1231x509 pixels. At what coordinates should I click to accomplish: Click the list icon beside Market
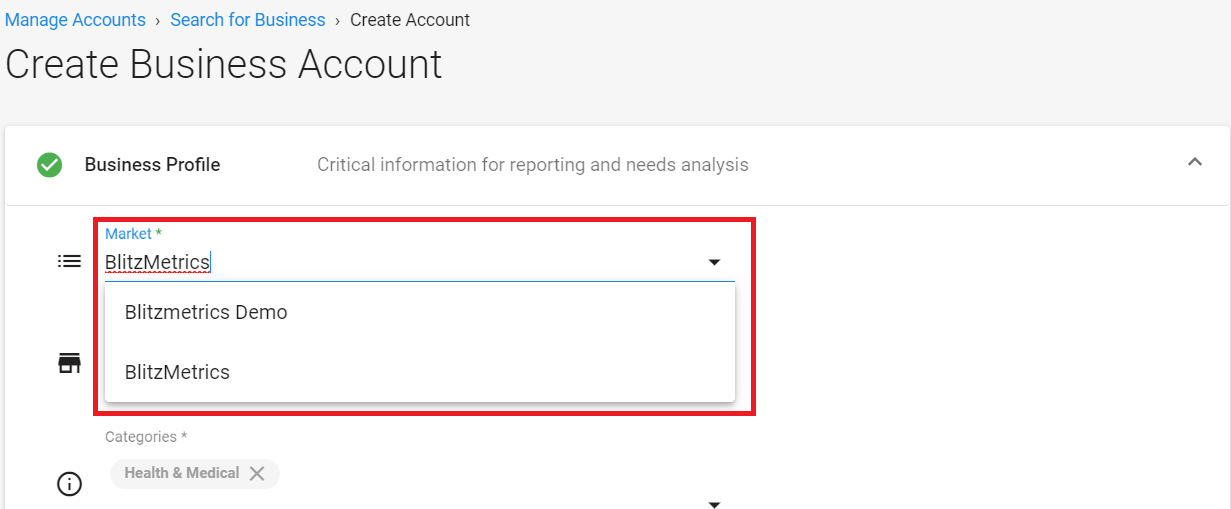[69, 261]
